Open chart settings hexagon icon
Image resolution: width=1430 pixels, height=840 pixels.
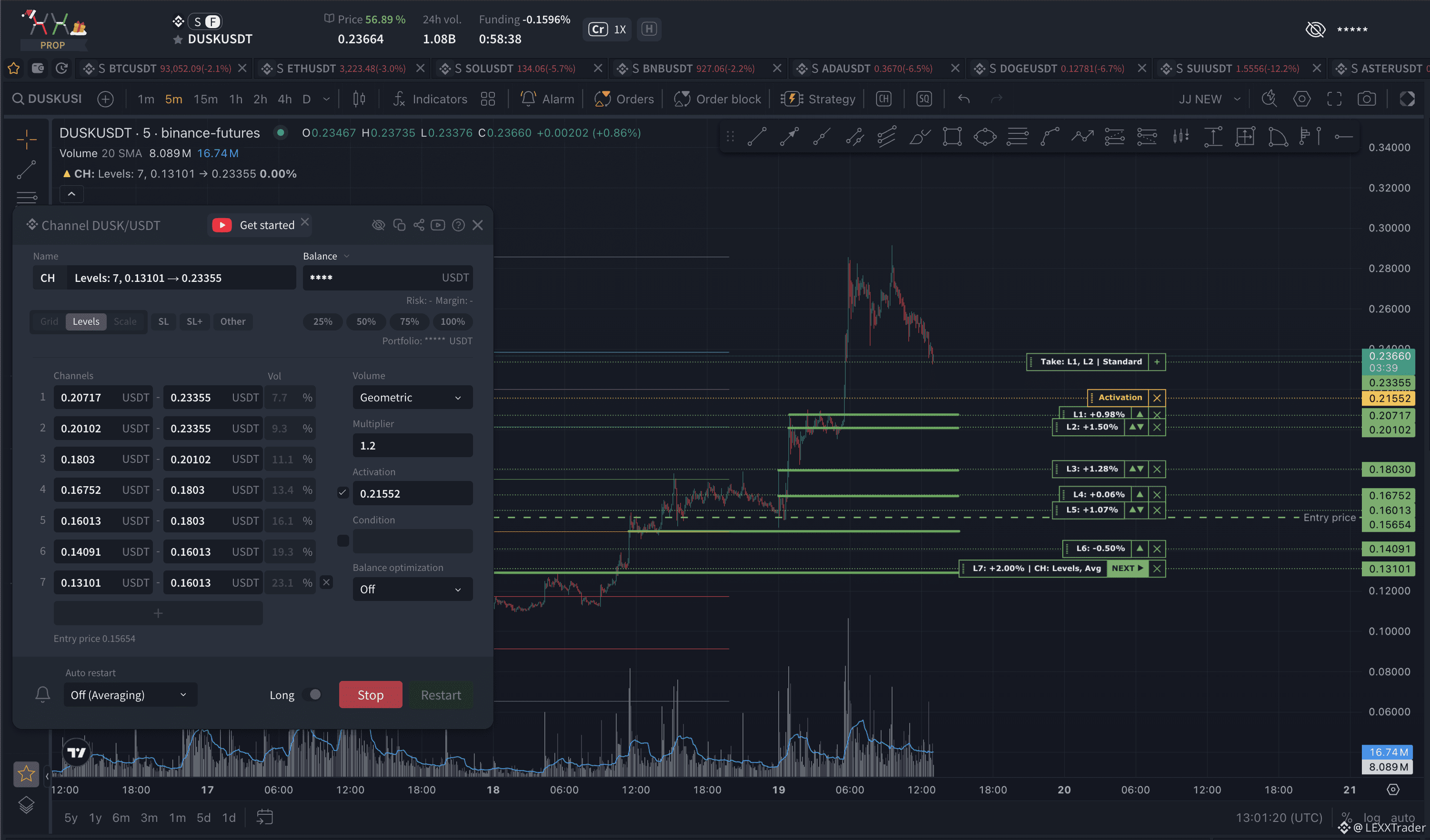[1302, 99]
